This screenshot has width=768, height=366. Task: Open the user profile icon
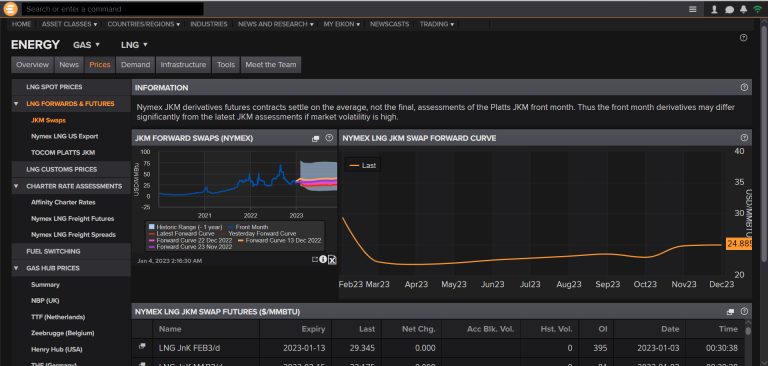(715, 9)
